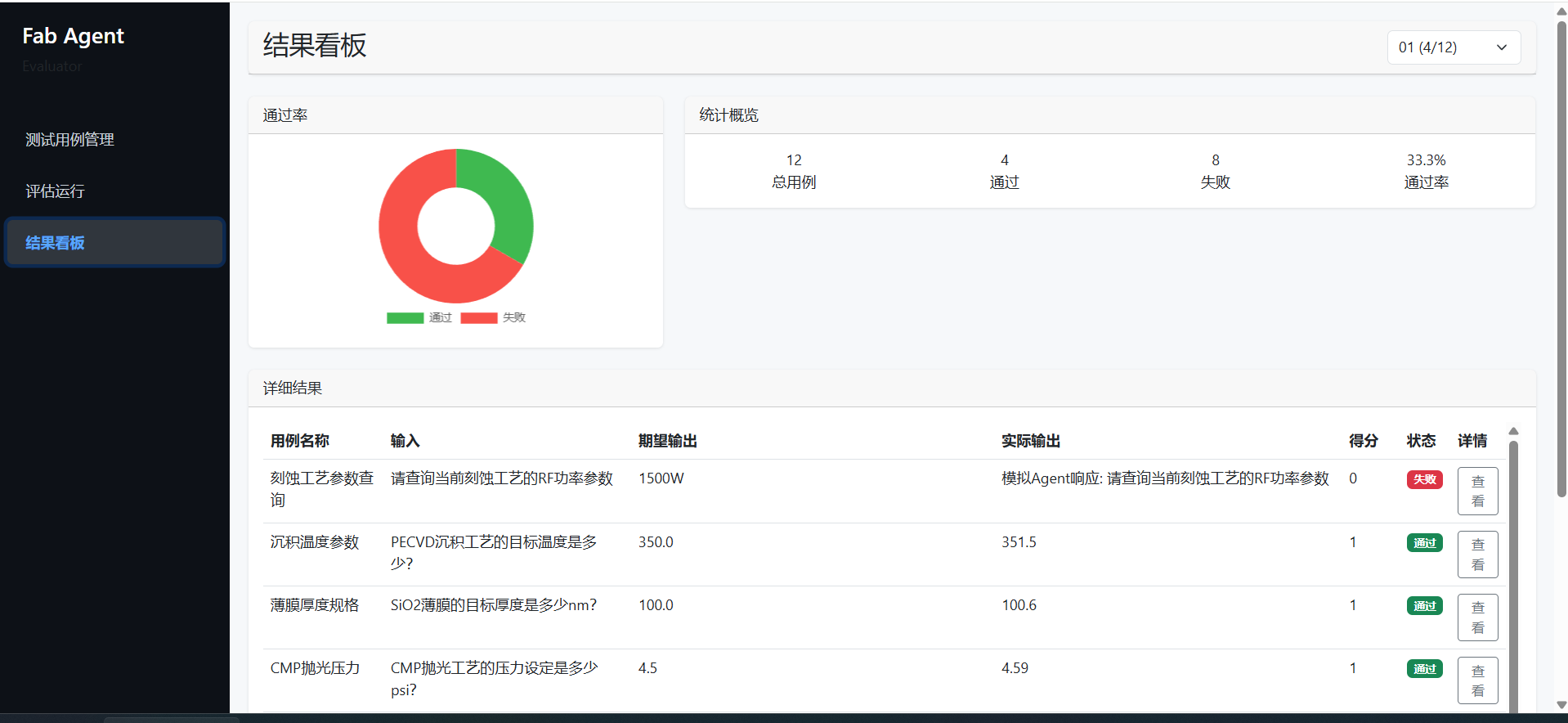Open the run selector dropdown showing 01 (4/12)
The image size is (1568, 723).
coord(1454,47)
